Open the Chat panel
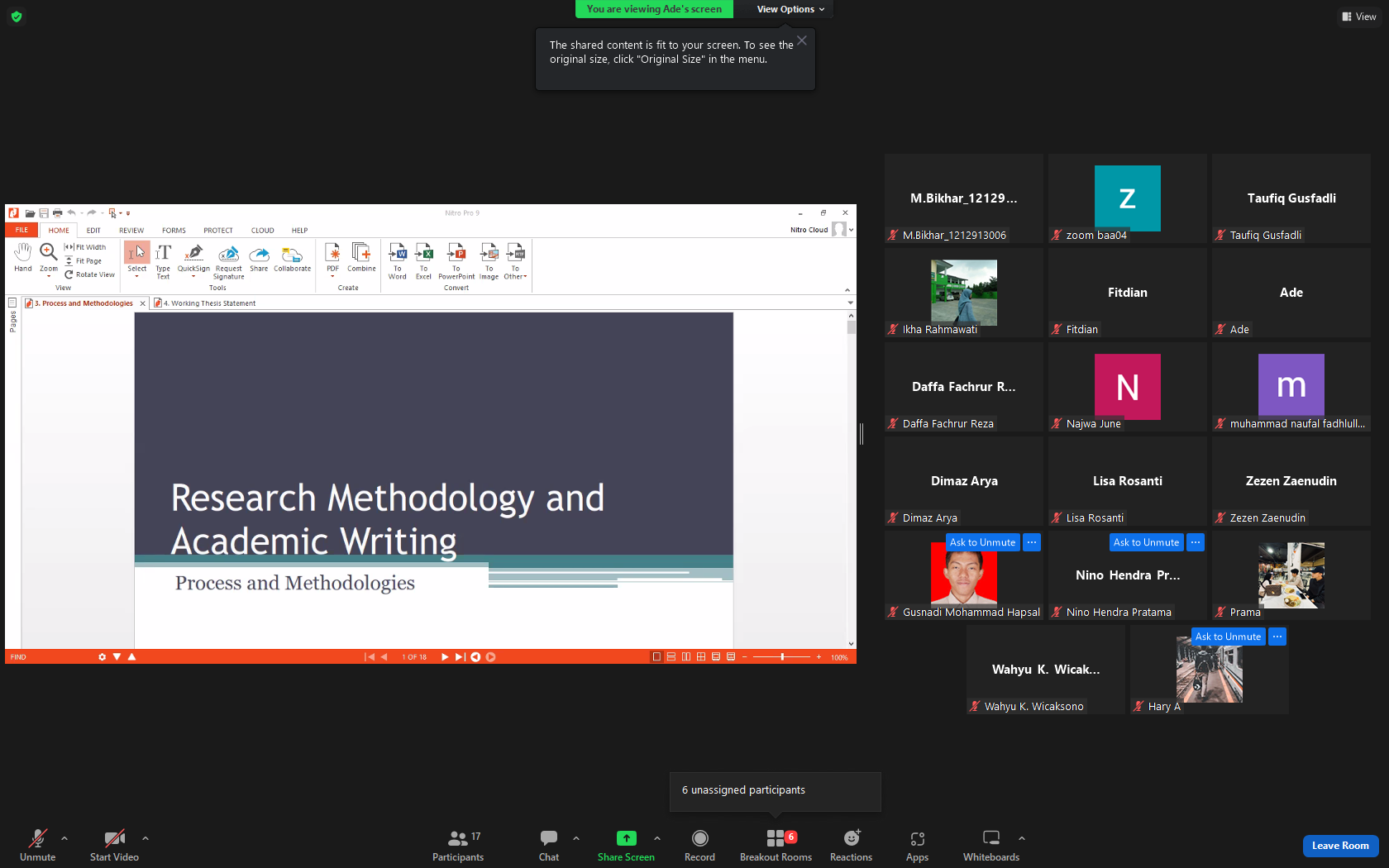 [x=549, y=846]
